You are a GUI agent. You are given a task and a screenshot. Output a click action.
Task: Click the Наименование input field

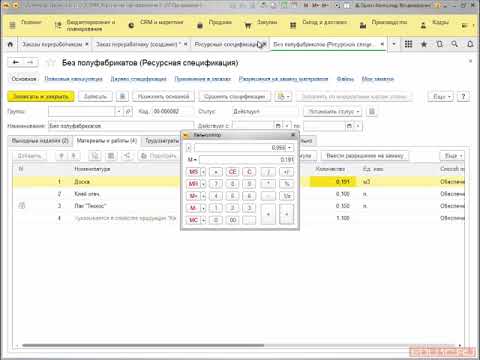[121, 126]
